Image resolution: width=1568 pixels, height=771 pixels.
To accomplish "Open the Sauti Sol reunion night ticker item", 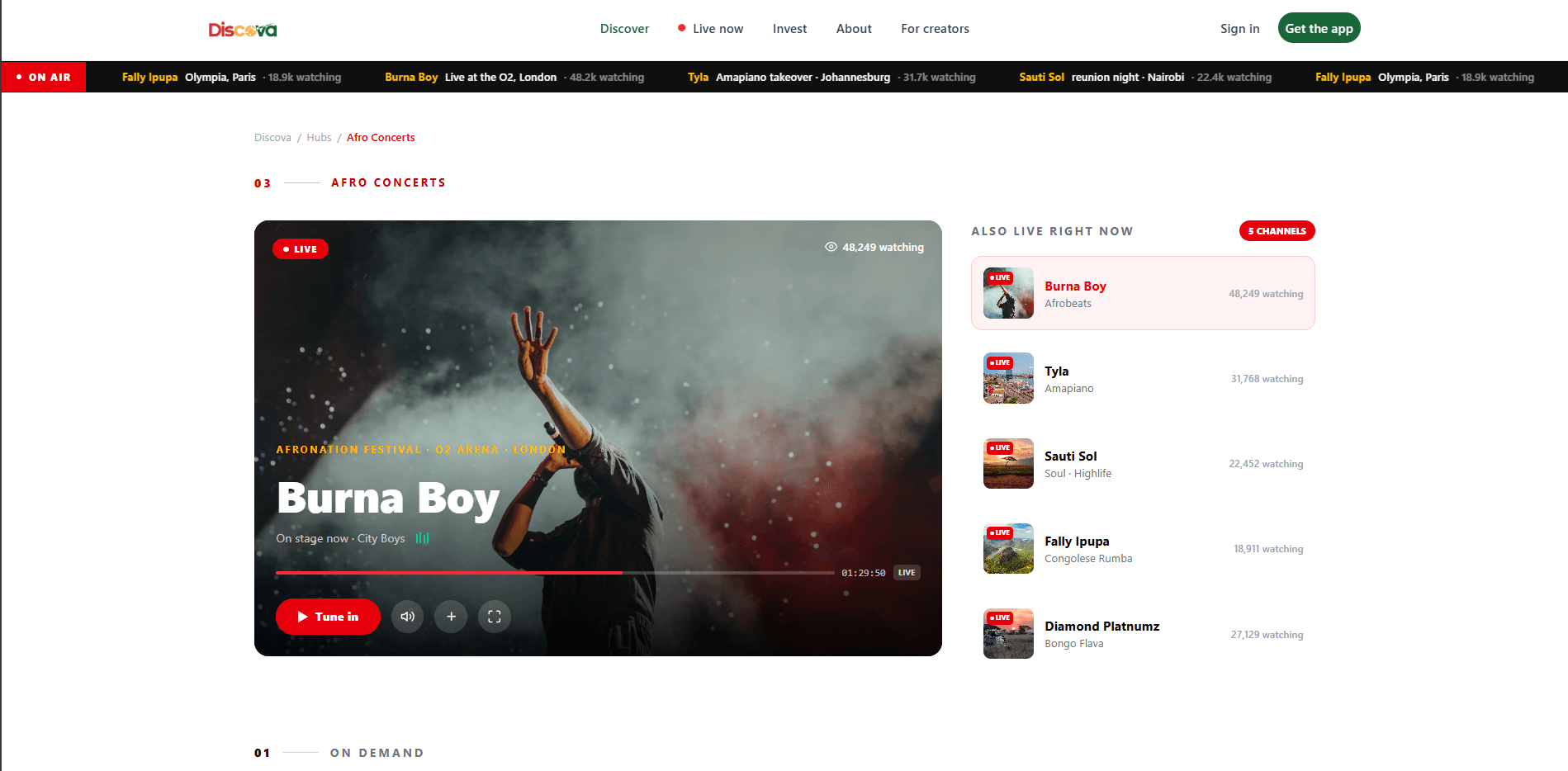I will pos(1145,77).
